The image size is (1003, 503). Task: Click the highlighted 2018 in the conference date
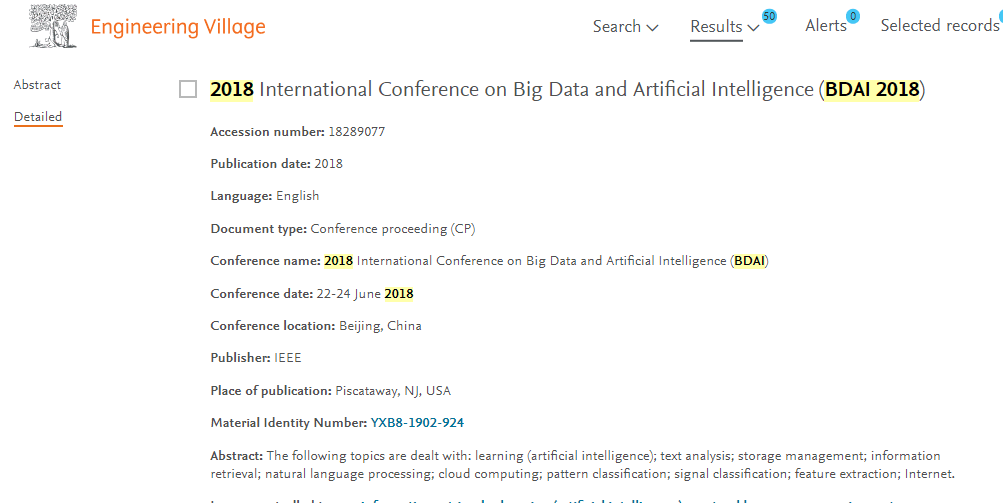(x=399, y=294)
